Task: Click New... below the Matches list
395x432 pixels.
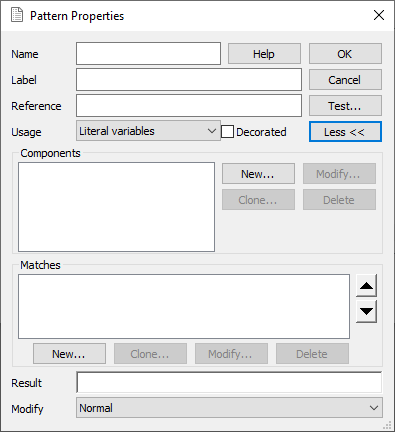Action: 69,354
